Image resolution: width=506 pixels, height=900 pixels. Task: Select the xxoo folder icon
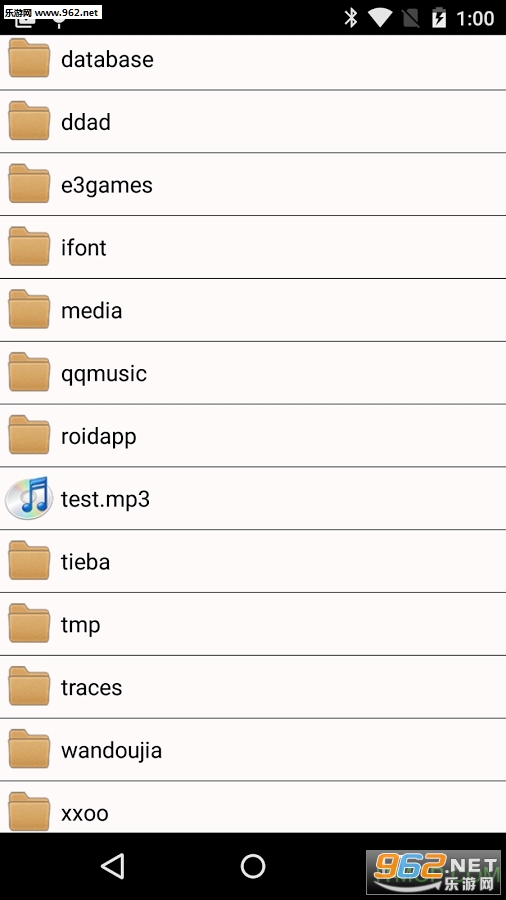29,811
